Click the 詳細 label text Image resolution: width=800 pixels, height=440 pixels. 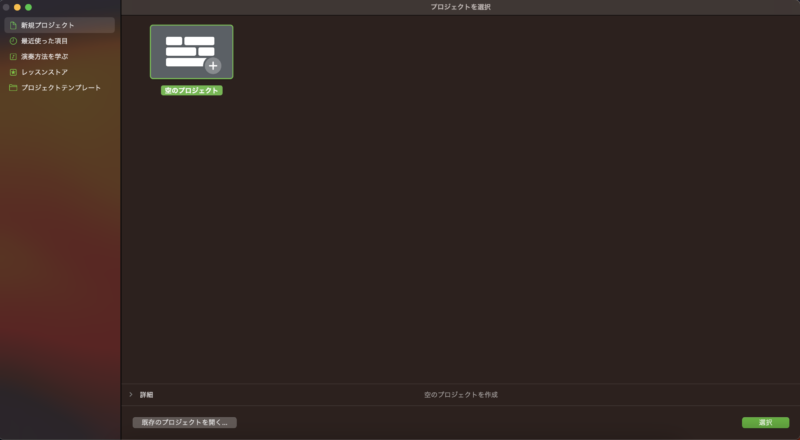[x=146, y=395]
